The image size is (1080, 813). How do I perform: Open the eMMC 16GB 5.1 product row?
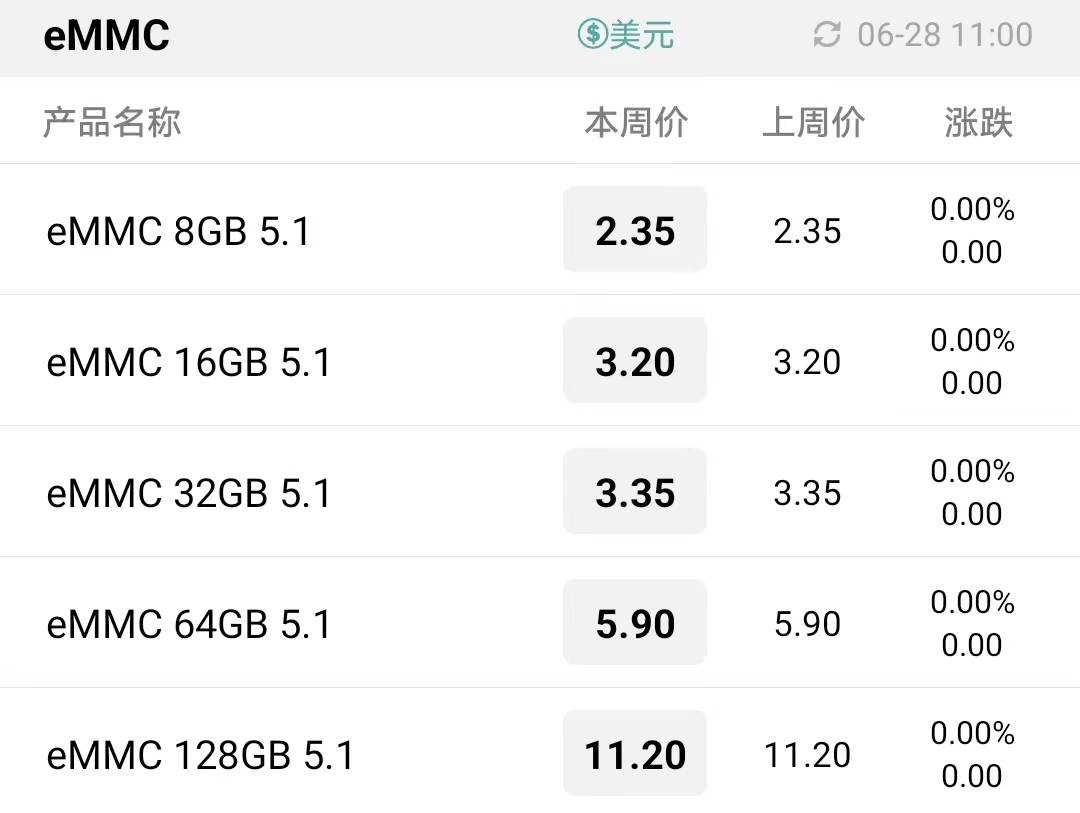point(540,360)
